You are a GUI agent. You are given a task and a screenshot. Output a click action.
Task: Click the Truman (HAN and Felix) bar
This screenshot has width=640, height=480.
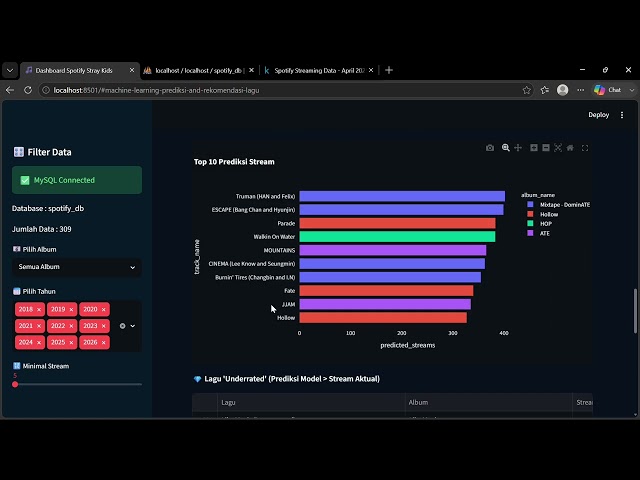pos(402,196)
